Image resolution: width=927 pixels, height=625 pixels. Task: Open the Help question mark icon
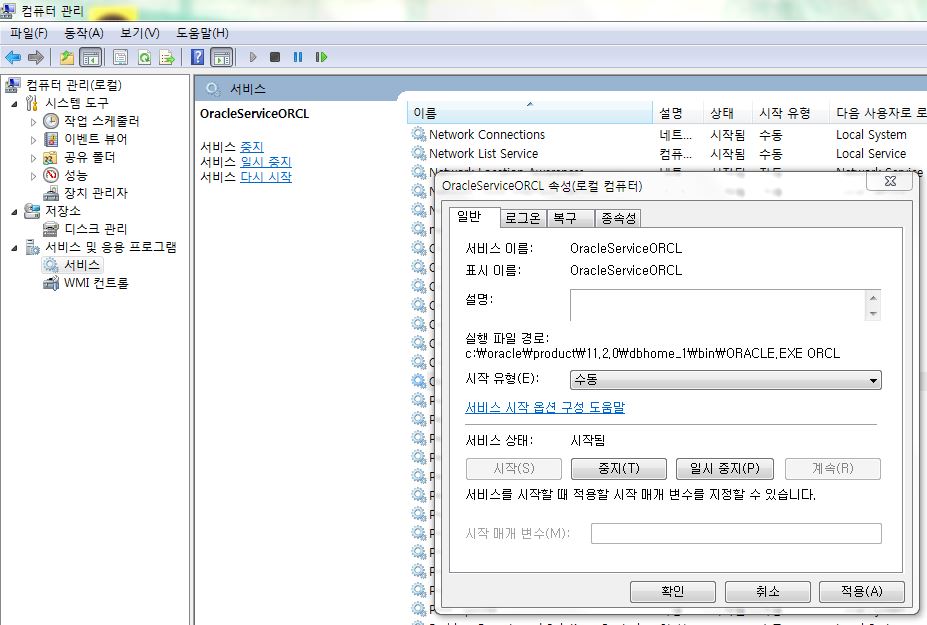coord(197,57)
